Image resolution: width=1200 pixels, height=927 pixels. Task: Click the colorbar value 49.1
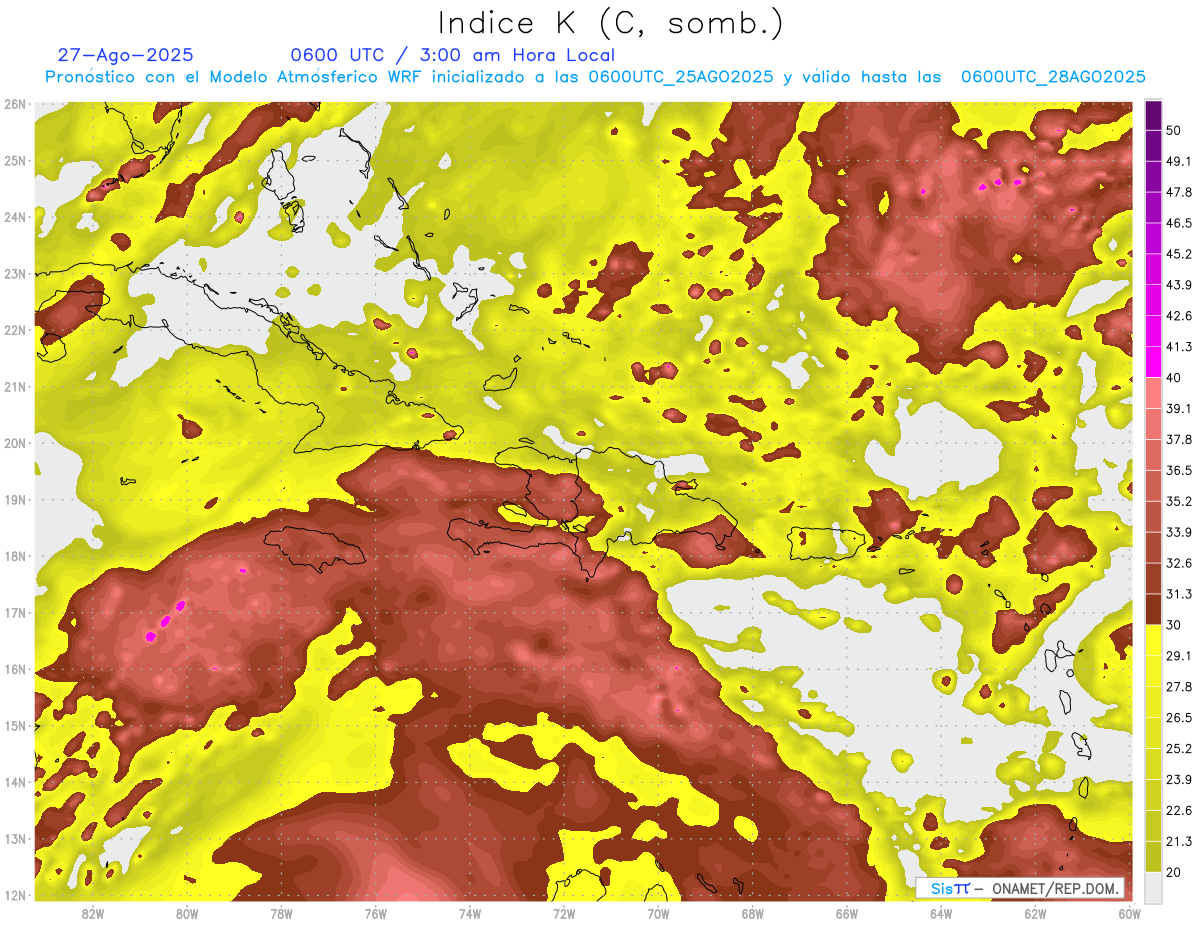(x=1179, y=161)
